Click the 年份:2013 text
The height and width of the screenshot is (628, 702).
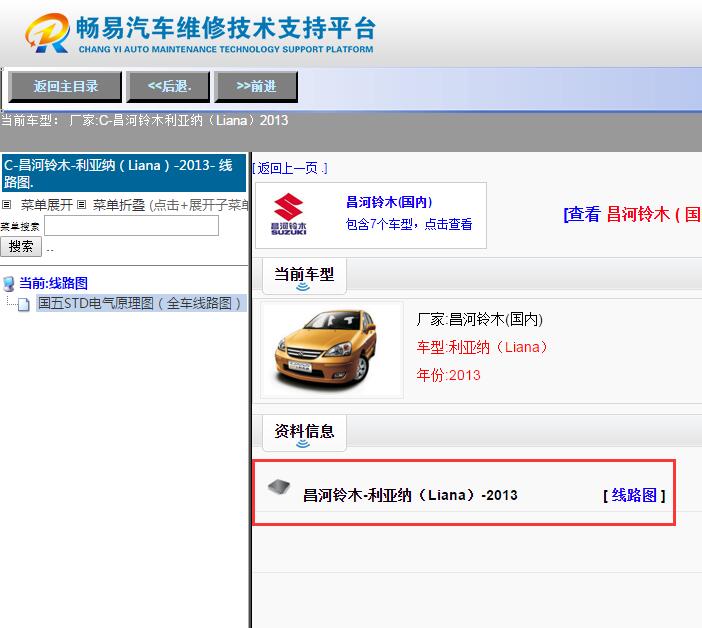coord(448,375)
